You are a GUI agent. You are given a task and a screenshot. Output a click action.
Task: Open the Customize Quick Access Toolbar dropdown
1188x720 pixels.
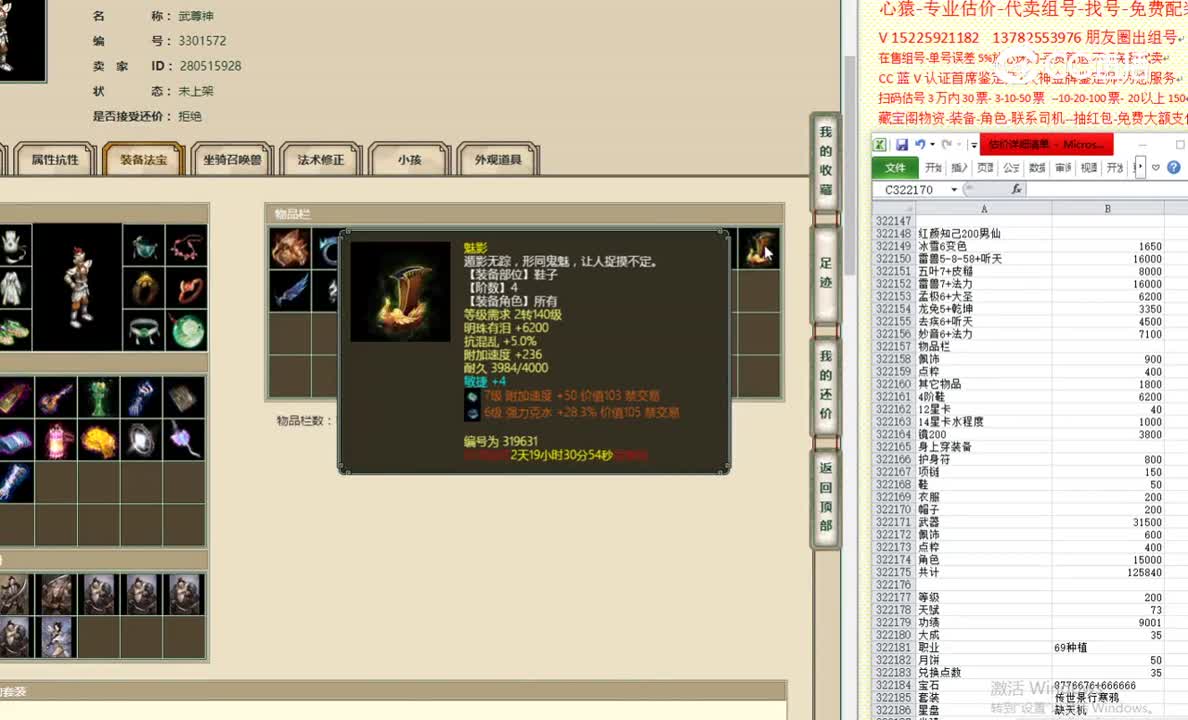pyautogui.click(x=972, y=144)
